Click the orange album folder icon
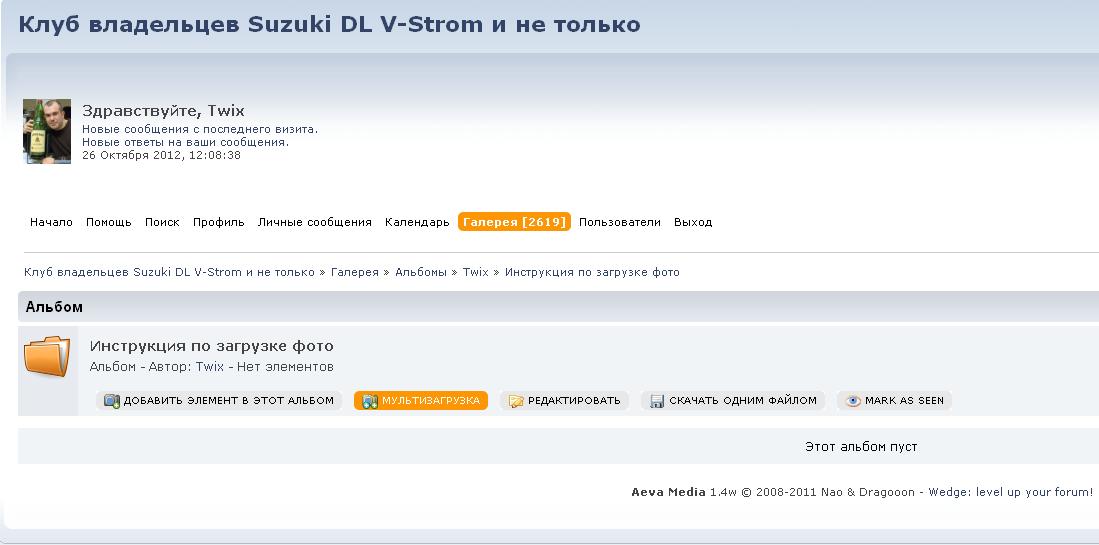 [x=47, y=356]
